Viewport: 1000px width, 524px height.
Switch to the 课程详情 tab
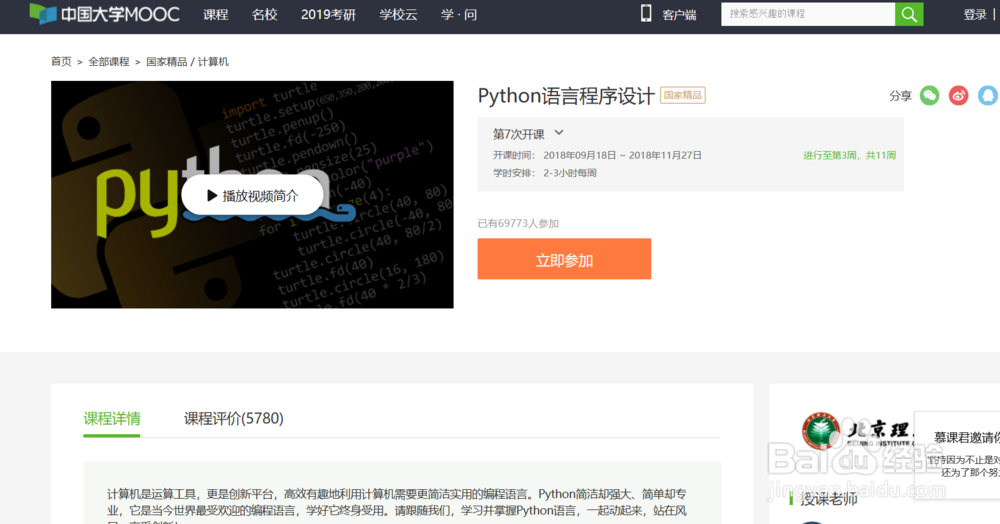click(112, 419)
